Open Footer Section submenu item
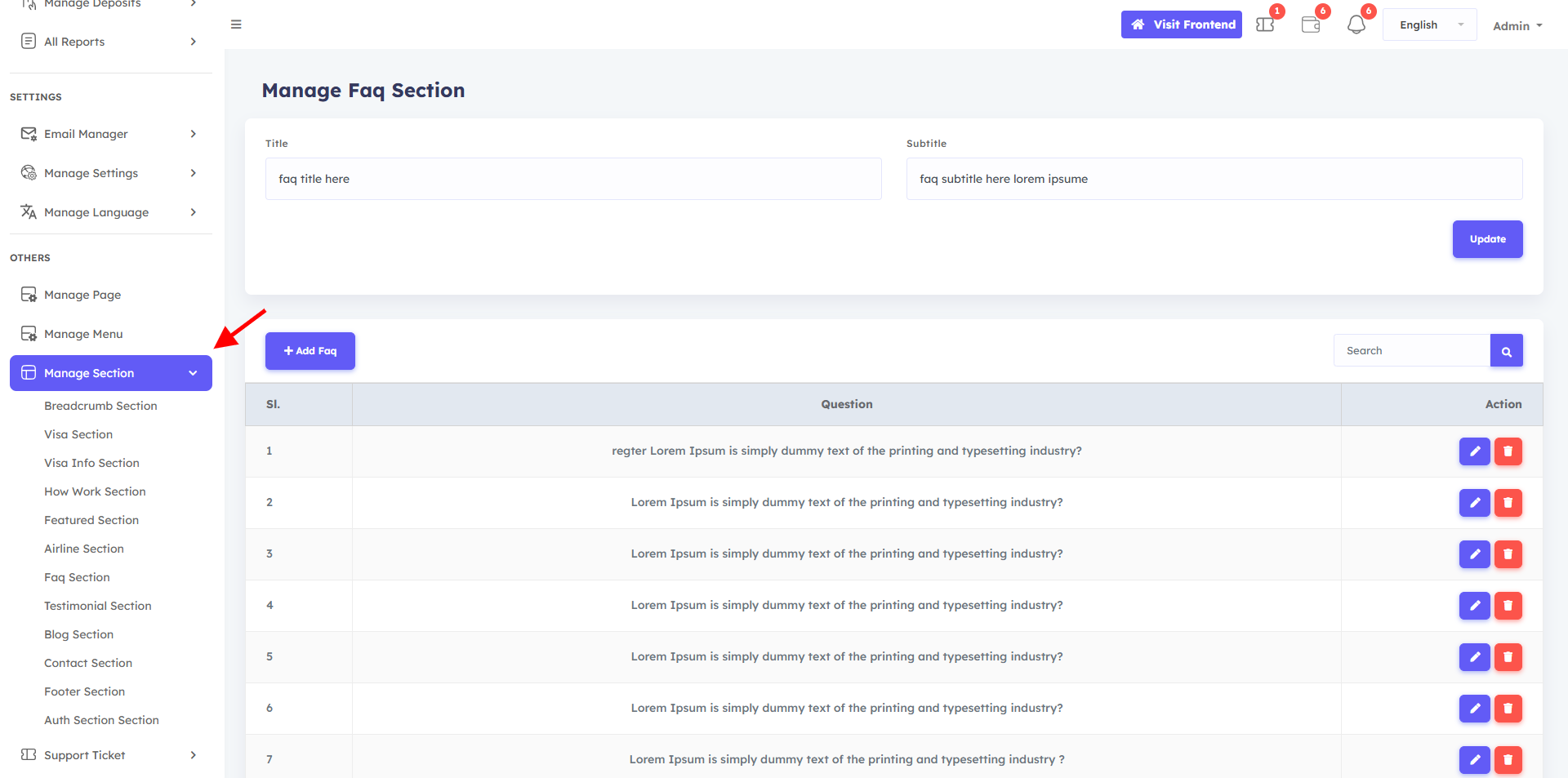 click(x=84, y=691)
